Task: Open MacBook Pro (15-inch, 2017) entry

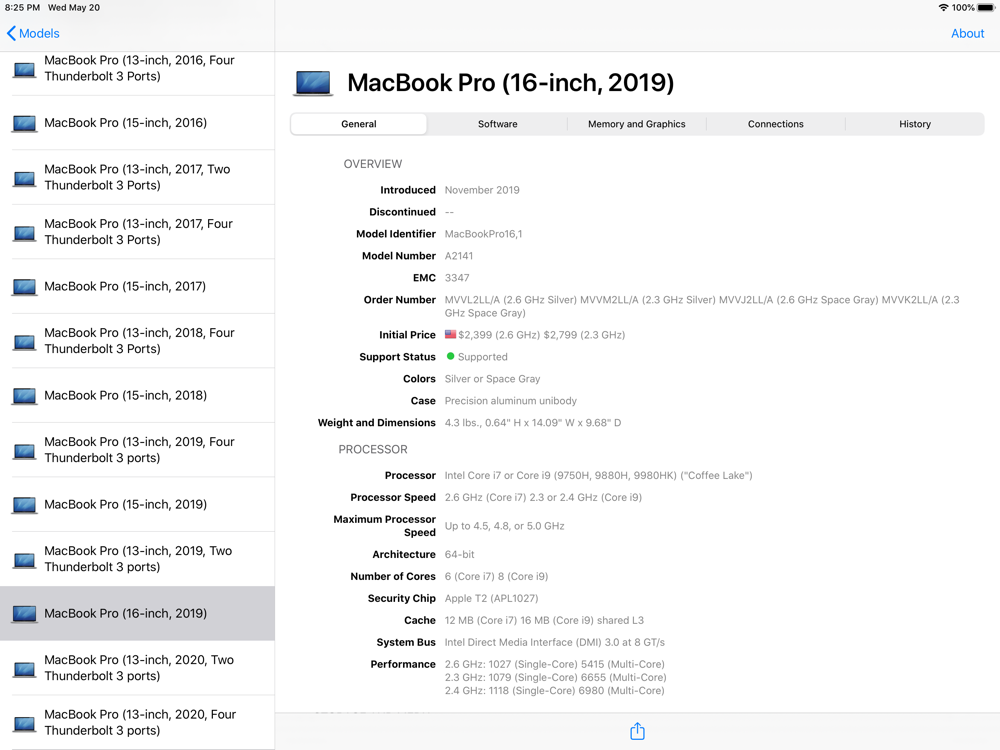Action: point(137,286)
